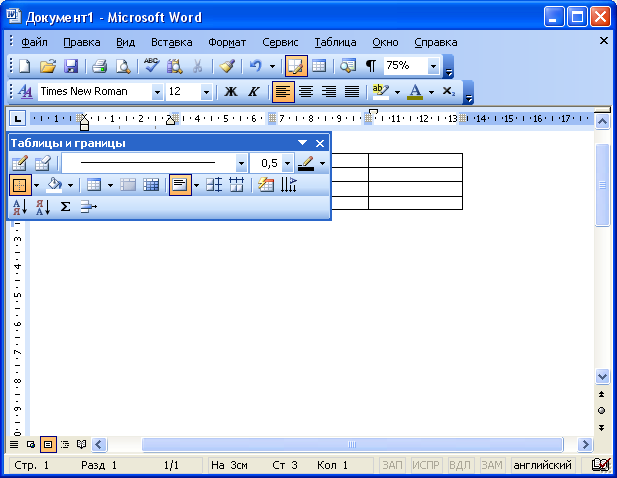Click the Select Browse Object circle button

(602, 411)
